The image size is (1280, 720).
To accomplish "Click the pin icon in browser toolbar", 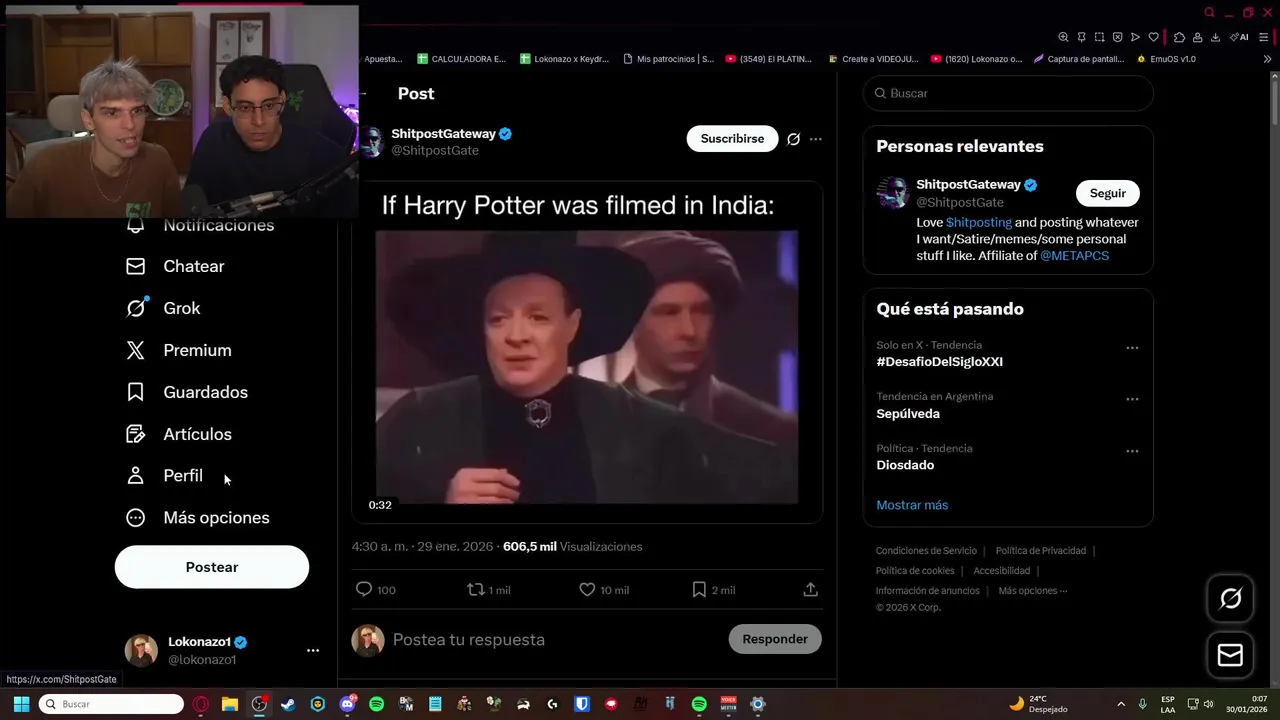I will pos(1081,37).
